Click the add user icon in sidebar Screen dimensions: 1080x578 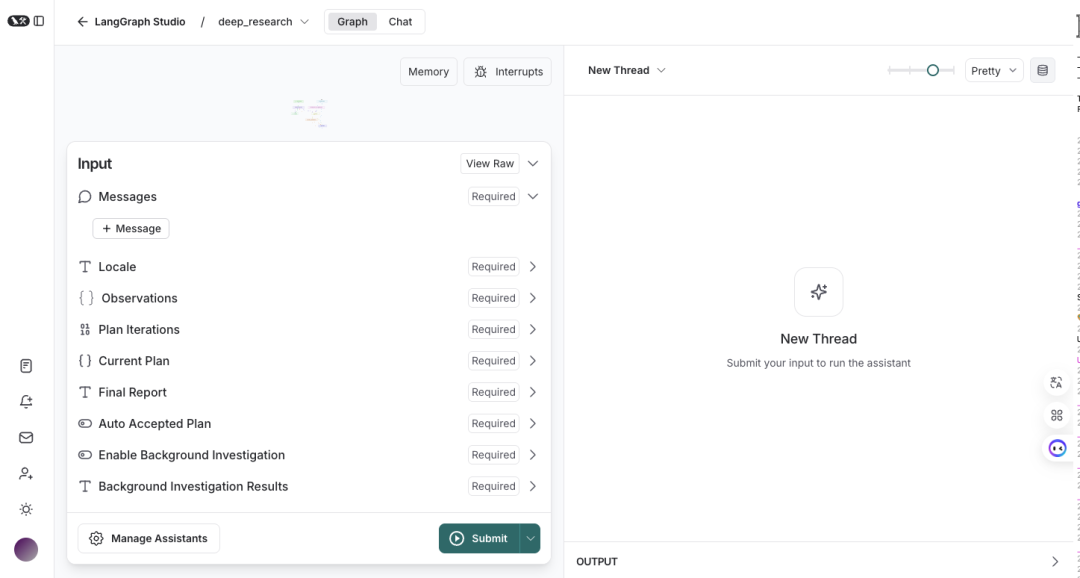[x=26, y=473]
